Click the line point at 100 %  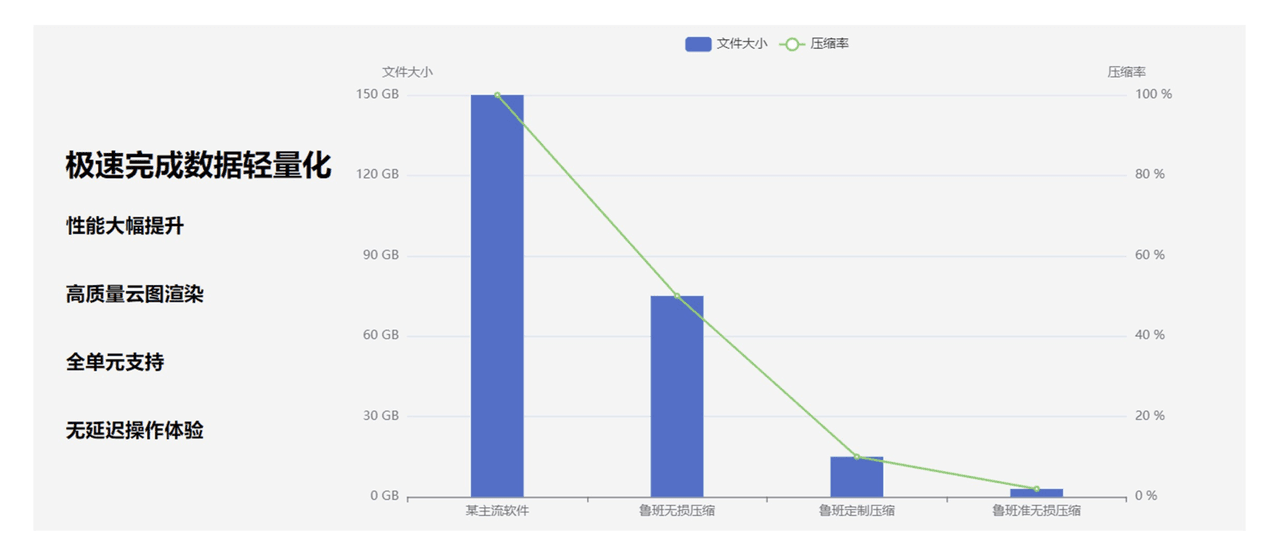[x=497, y=95]
